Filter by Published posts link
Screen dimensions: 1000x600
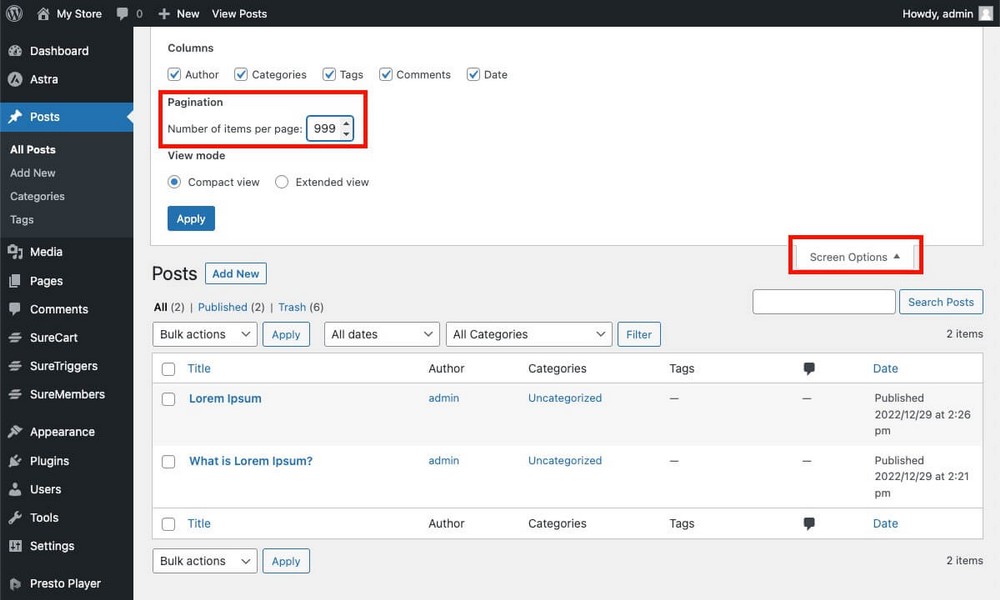coord(223,307)
